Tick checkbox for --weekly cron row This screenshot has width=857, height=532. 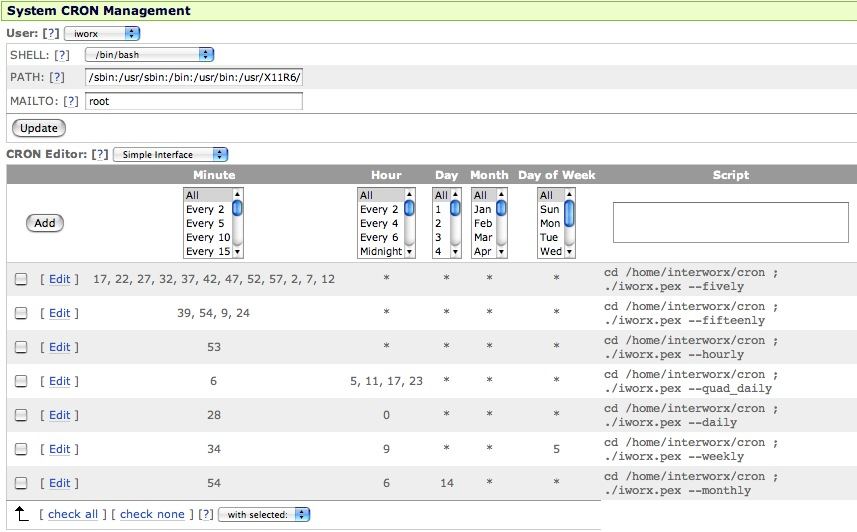tap(21, 449)
